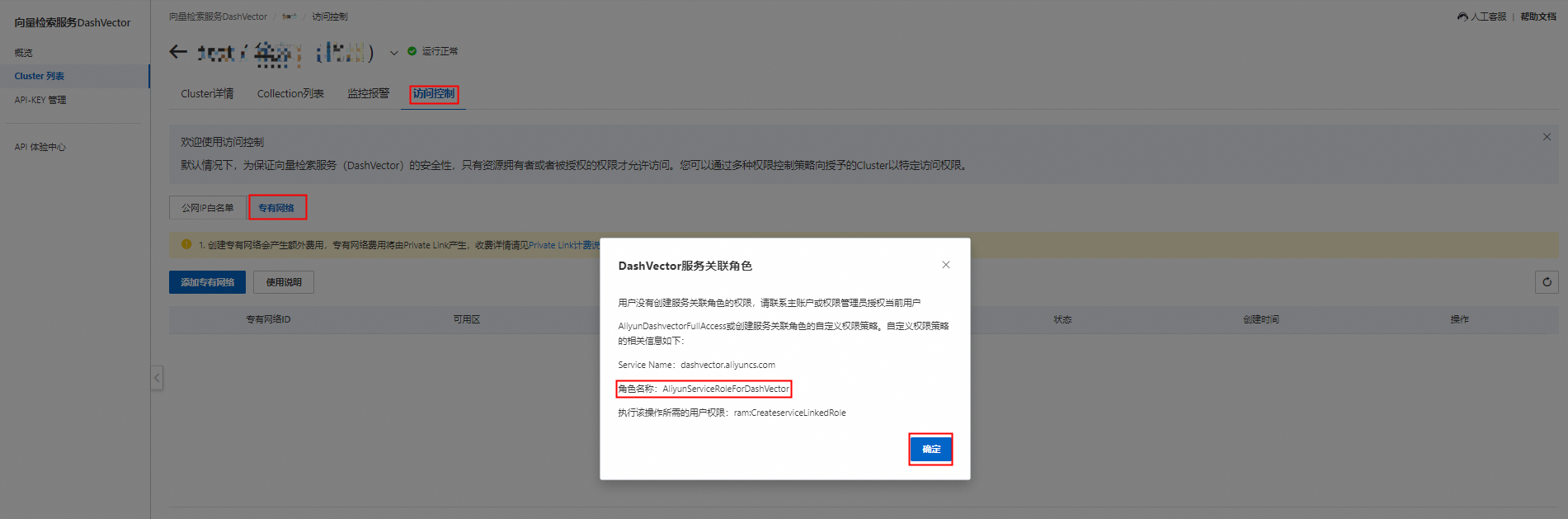The image size is (1568, 519).
Task: Click 向量检索服务DashVector sidebar title
Action: [73, 22]
